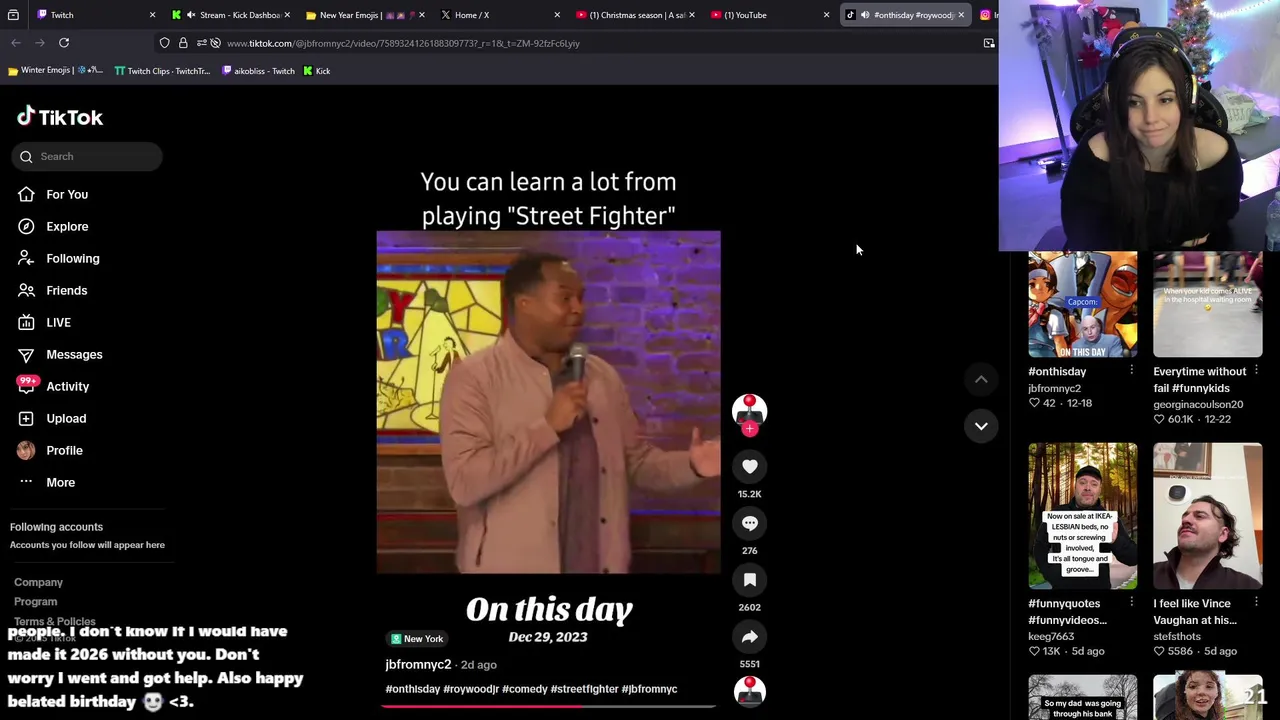The width and height of the screenshot is (1280, 720).
Task: Go to previous video with up chevron
Action: click(981, 379)
